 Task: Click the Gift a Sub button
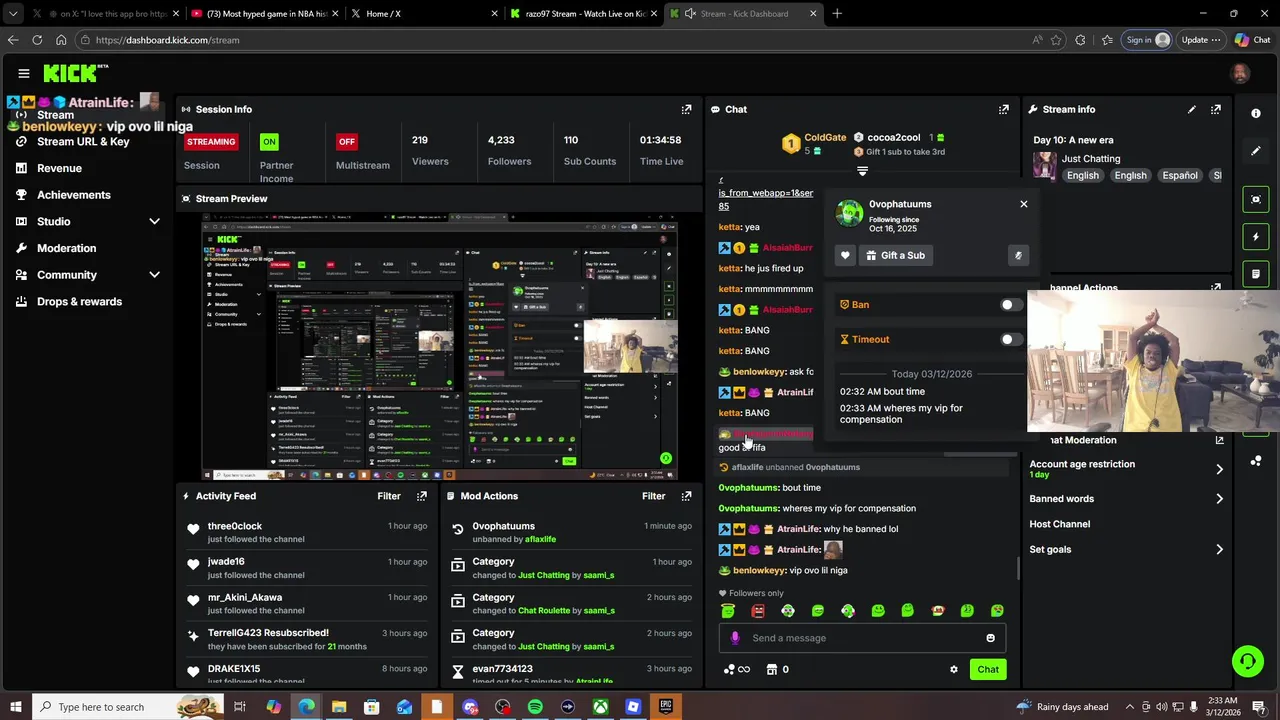coord(896,255)
